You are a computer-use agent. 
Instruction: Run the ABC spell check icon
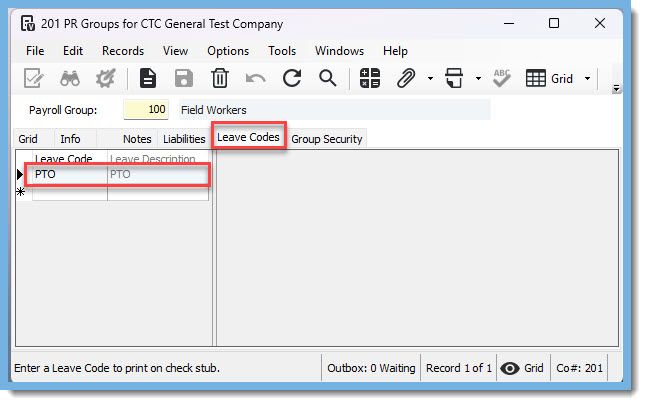coord(502,78)
